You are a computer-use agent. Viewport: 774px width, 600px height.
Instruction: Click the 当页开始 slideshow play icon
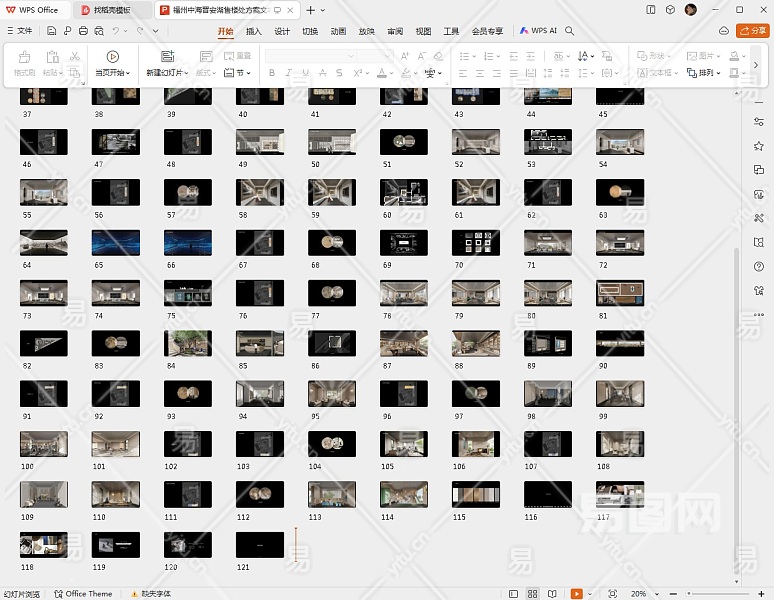point(112,57)
